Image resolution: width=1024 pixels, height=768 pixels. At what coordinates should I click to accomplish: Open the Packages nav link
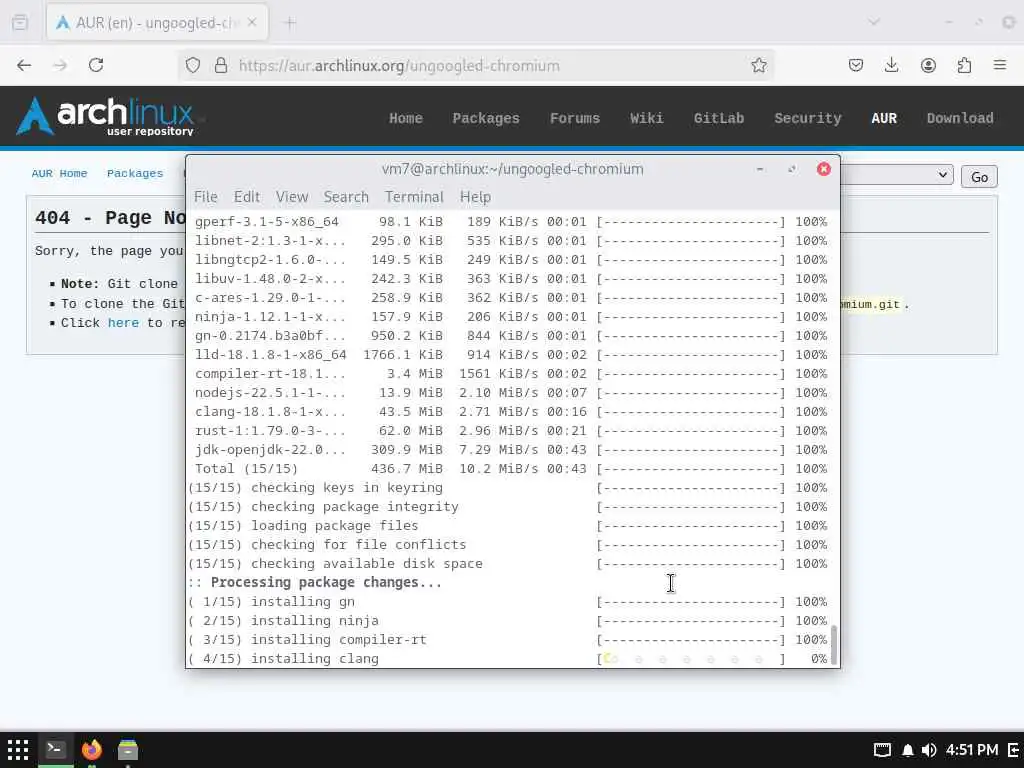(x=486, y=118)
